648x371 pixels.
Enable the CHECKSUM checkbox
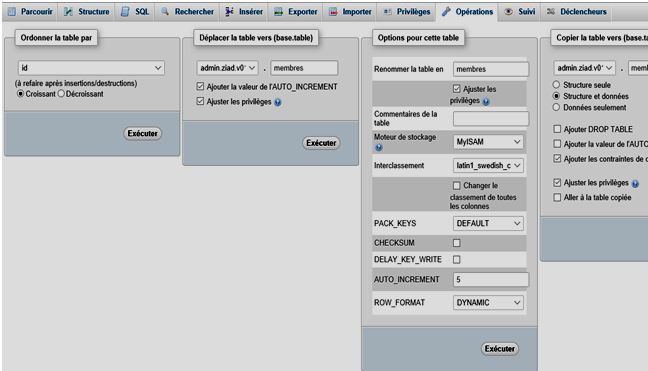[x=457, y=243]
